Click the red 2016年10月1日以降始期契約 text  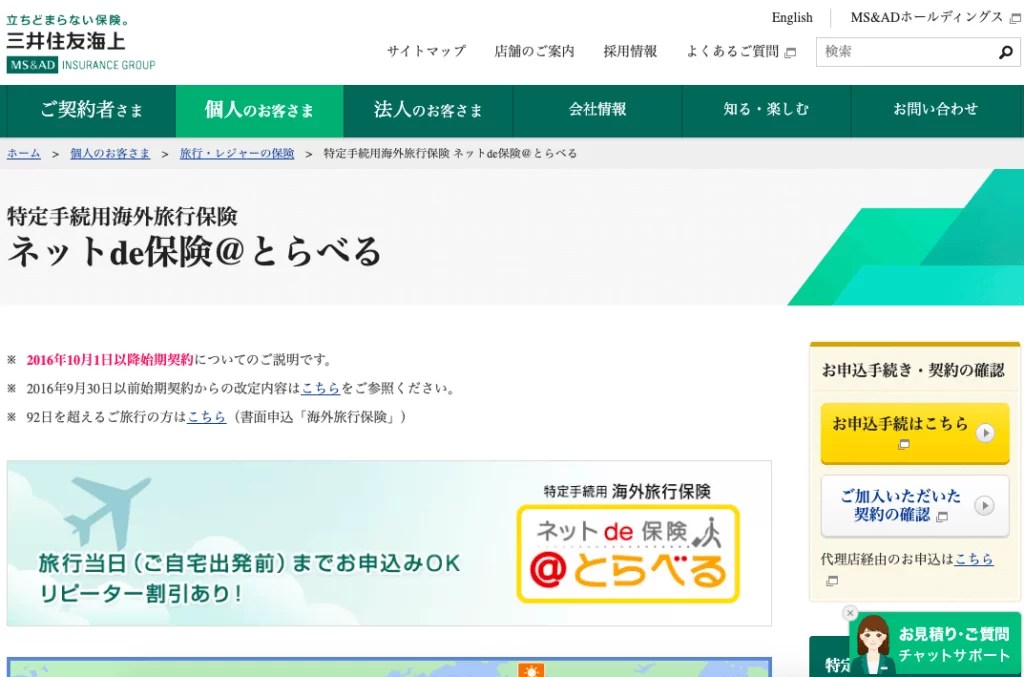(x=110, y=360)
